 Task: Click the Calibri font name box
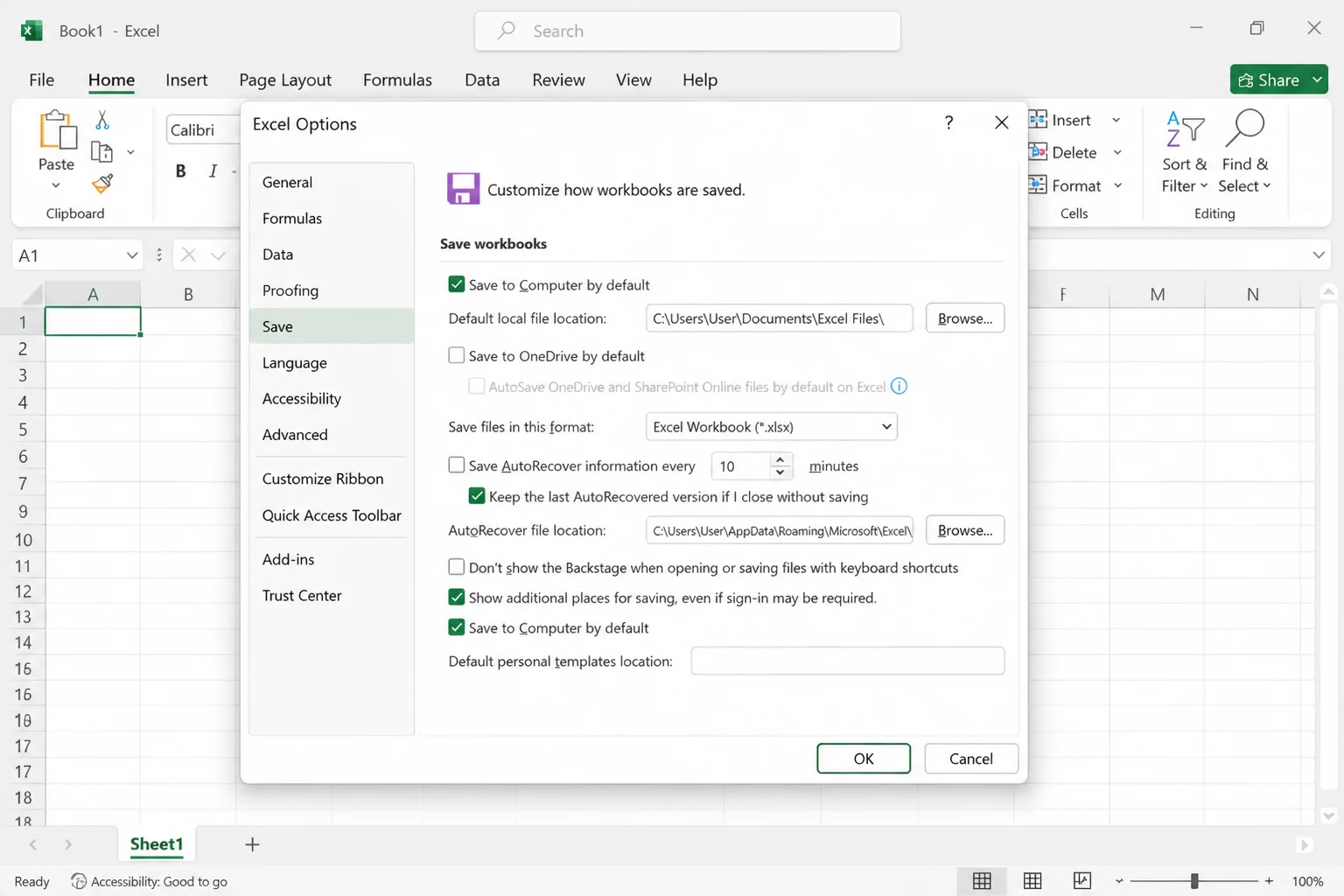203,129
